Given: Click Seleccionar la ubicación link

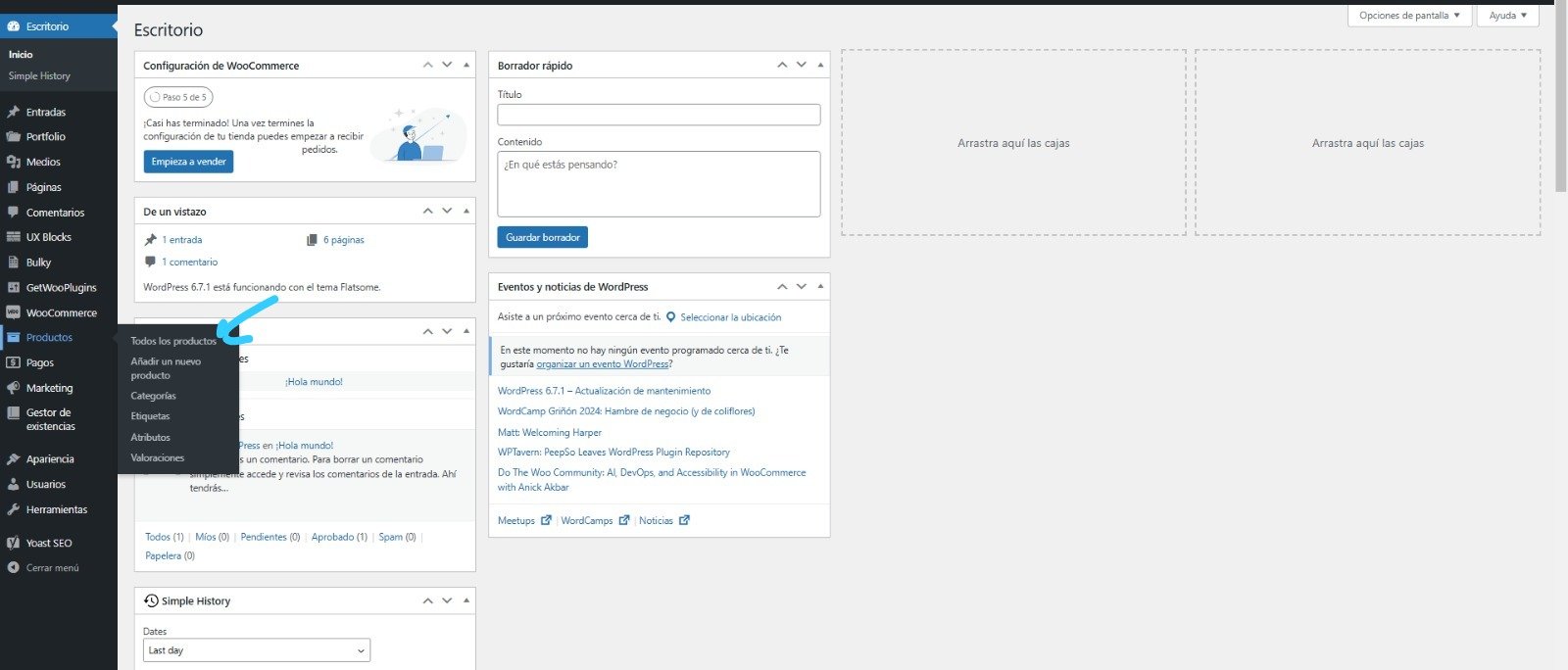Looking at the screenshot, I should click(x=731, y=317).
